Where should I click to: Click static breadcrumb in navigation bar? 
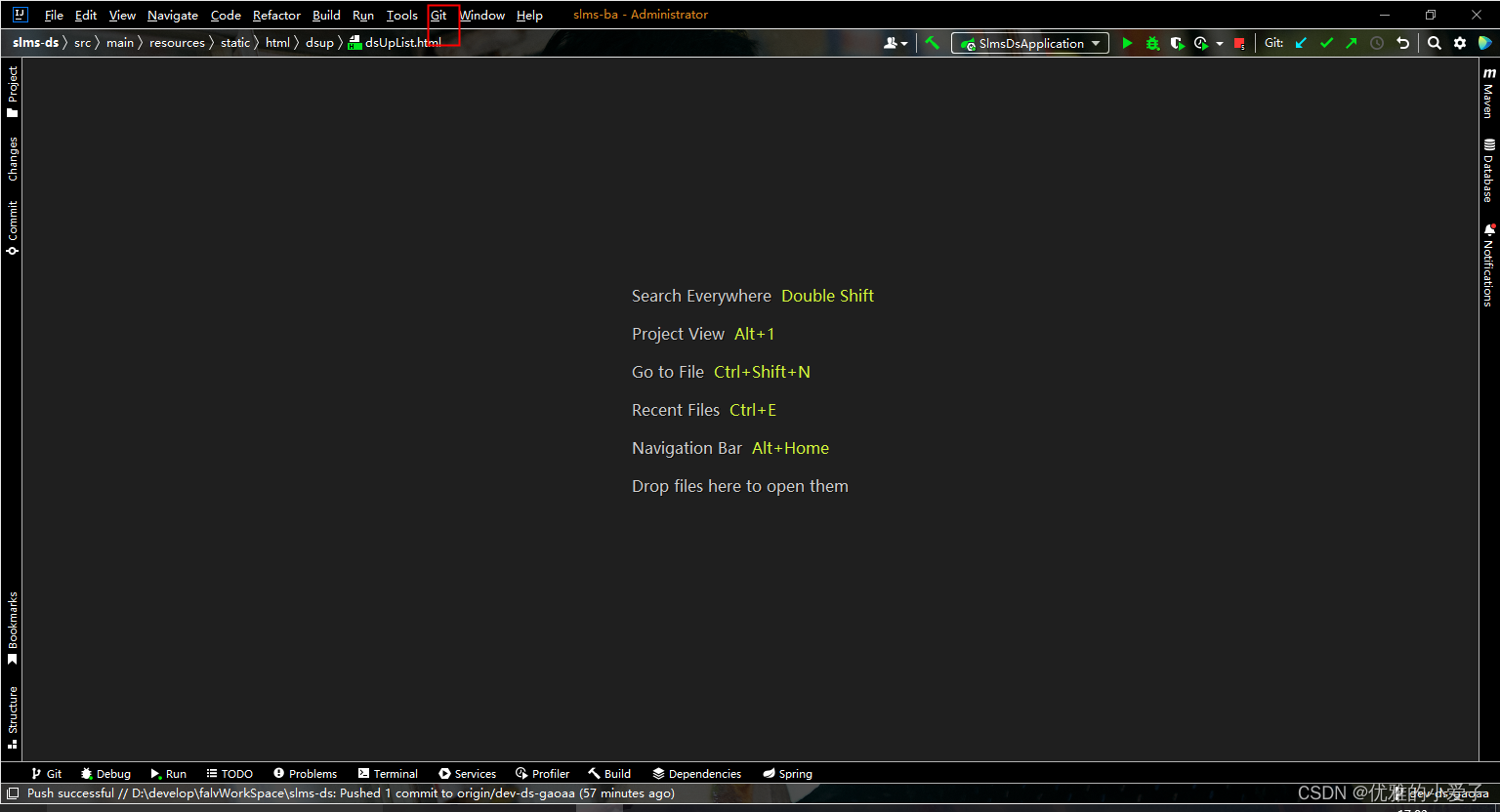pyautogui.click(x=235, y=43)
